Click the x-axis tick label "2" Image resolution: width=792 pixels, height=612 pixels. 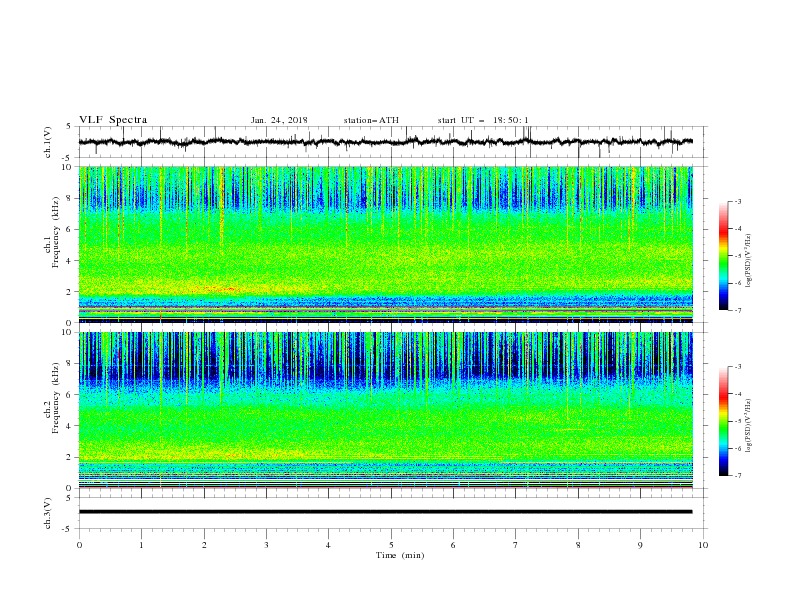point(204,545)
